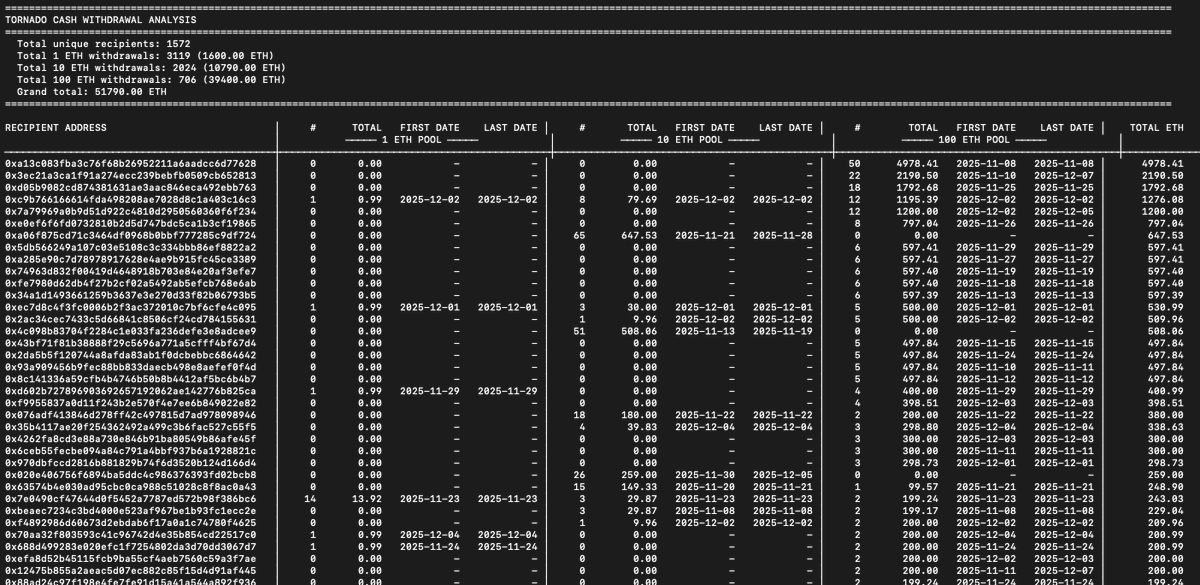Screen dimensions: 1200x585
Task: Click address starting with 0x688d499283e020ef
Action: point(131,548)
